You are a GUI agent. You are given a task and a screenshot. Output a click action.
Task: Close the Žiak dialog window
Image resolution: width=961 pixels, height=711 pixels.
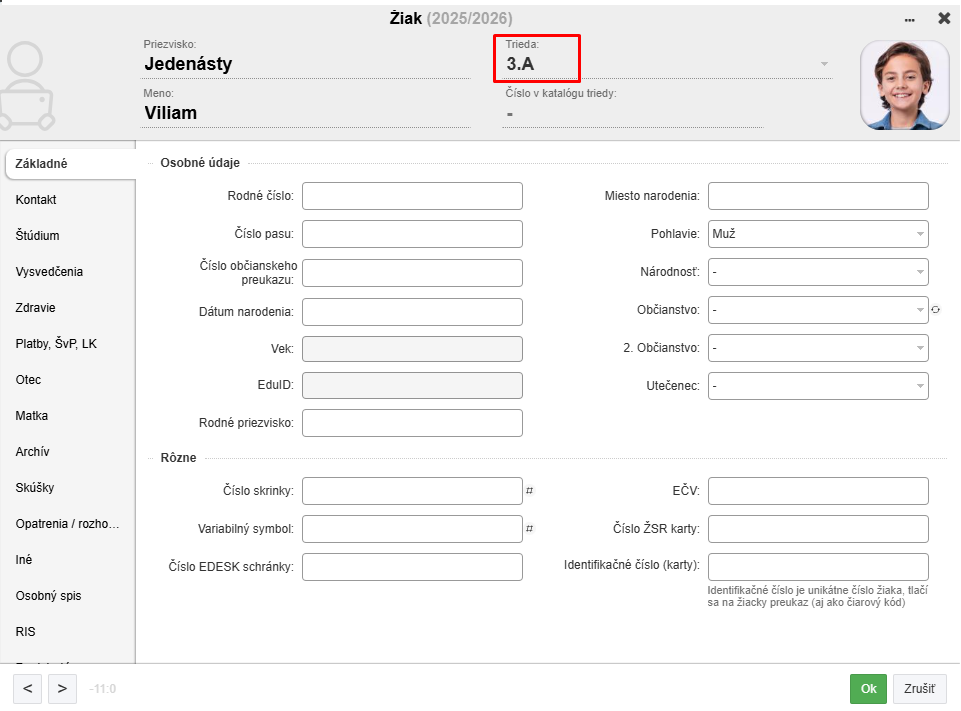(944, 18)
